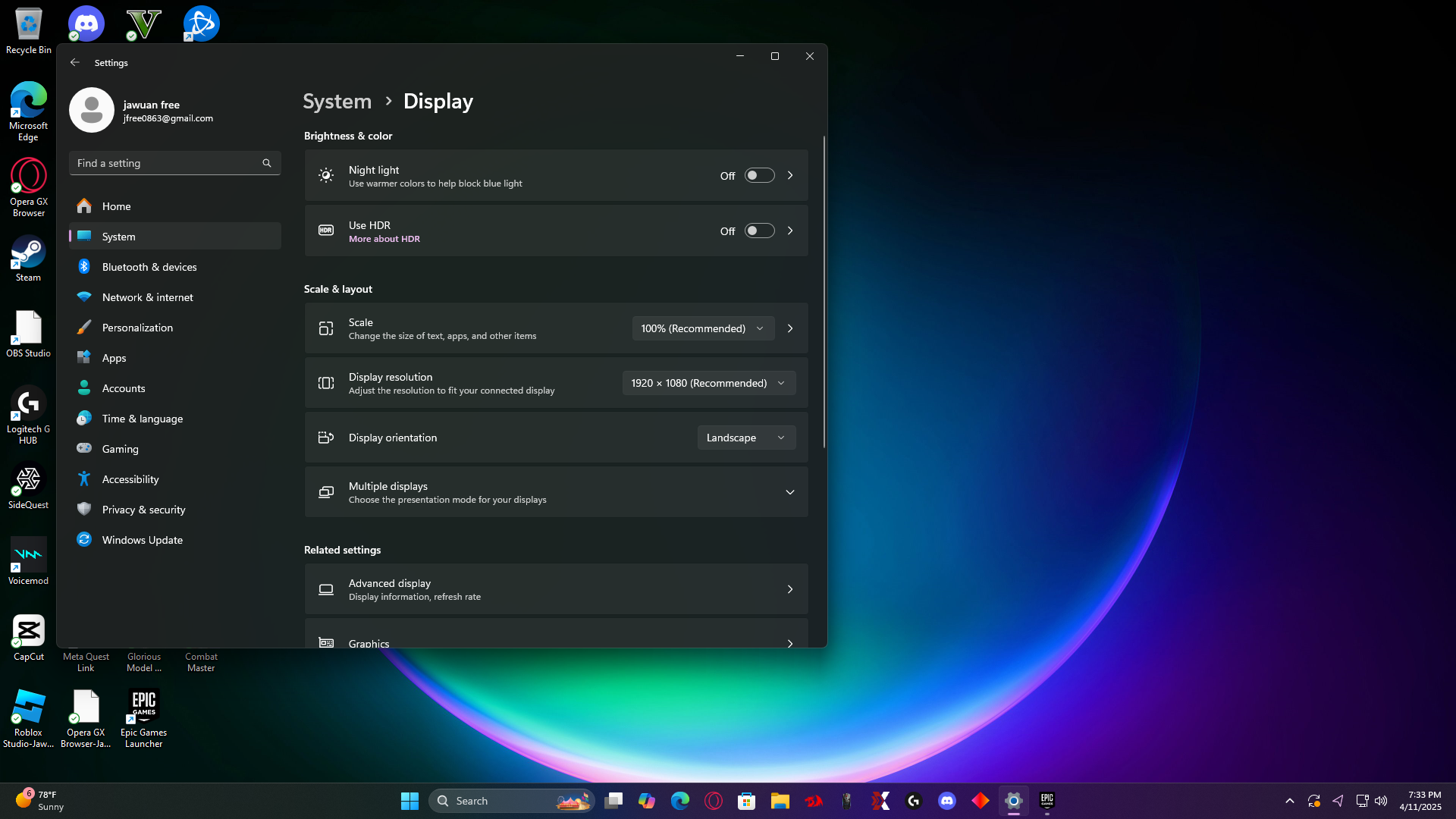1456x819 pixels.
Task: Select the Steam desktop icon
Action: (28, 259)
